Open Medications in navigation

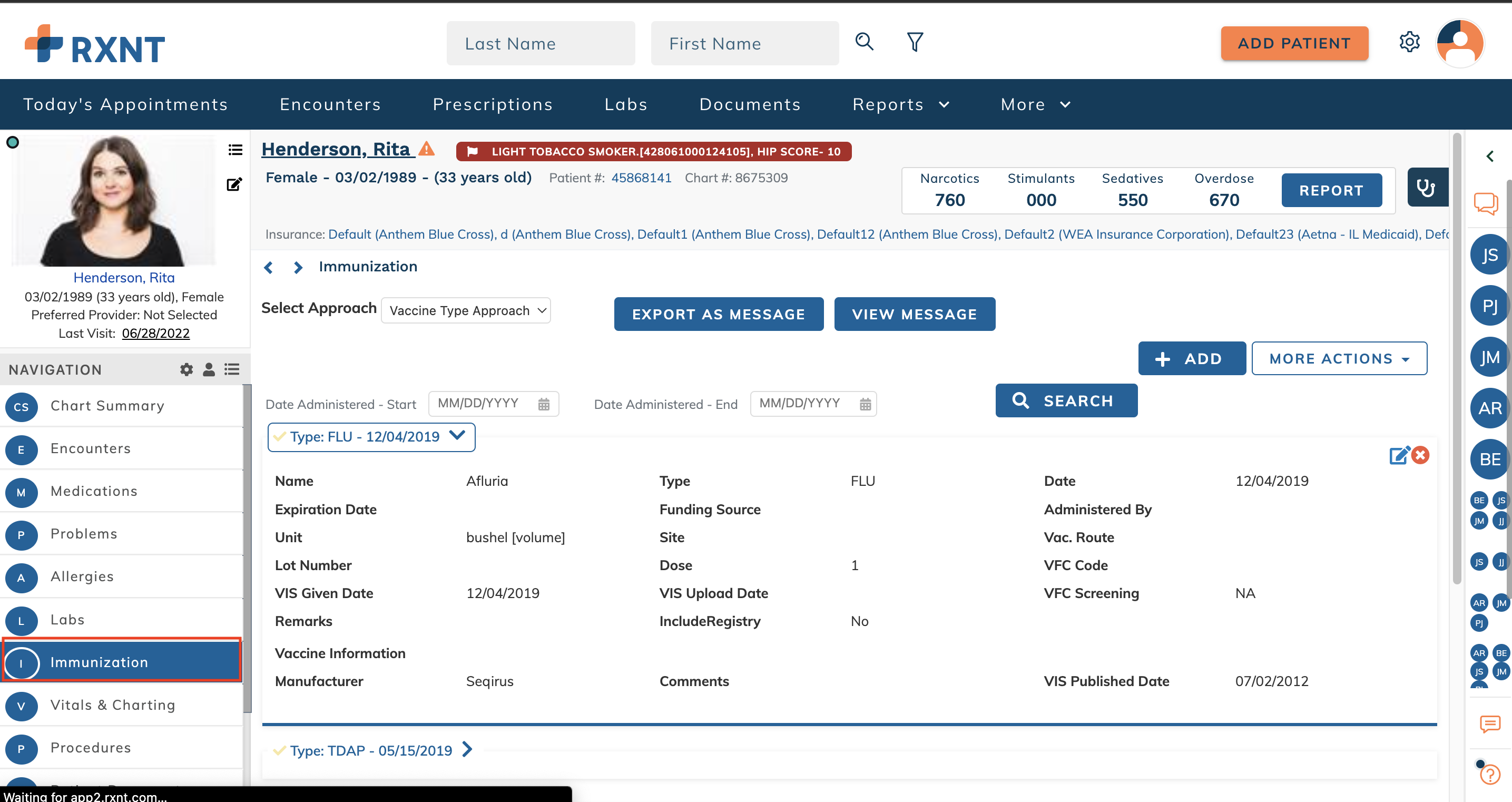point(122,492)
